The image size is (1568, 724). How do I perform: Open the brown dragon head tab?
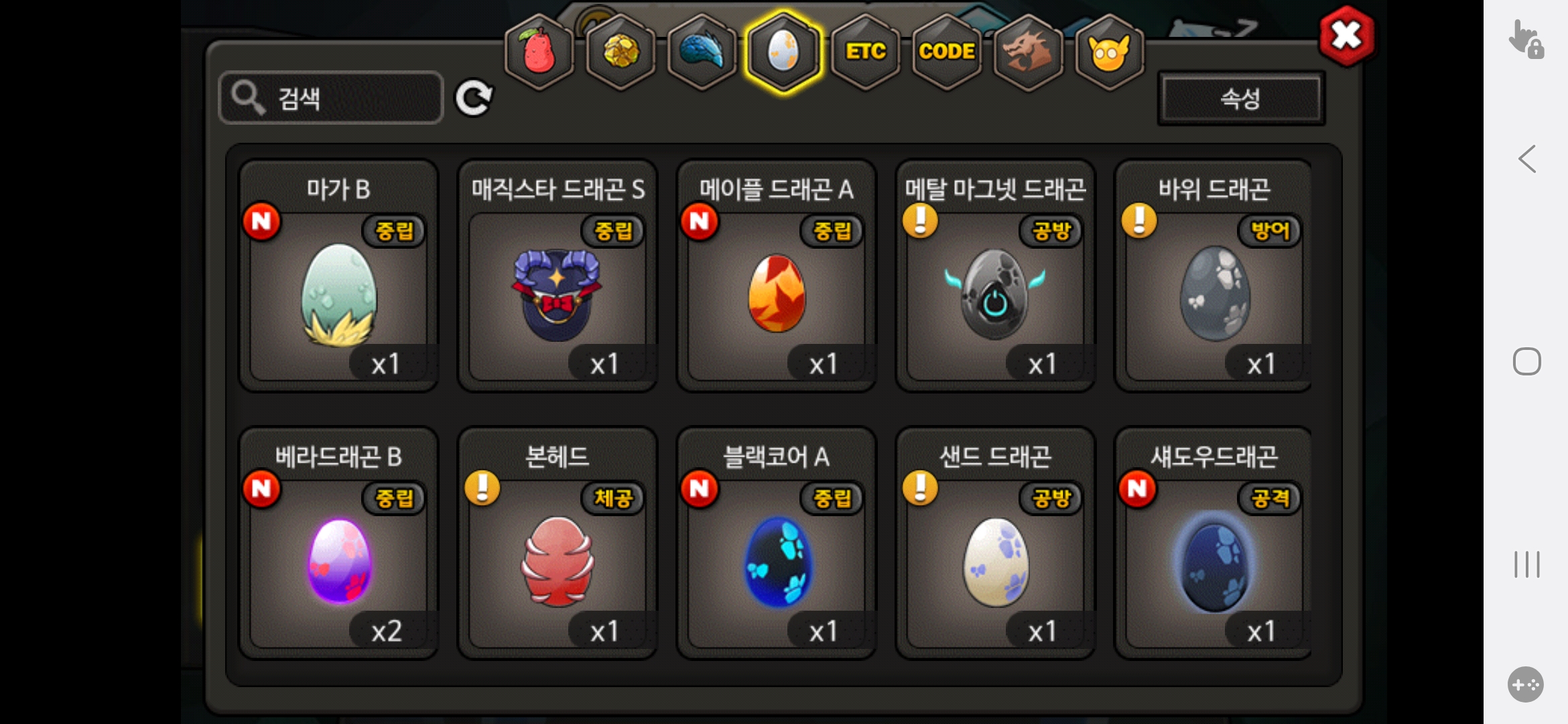point(1029,52)
